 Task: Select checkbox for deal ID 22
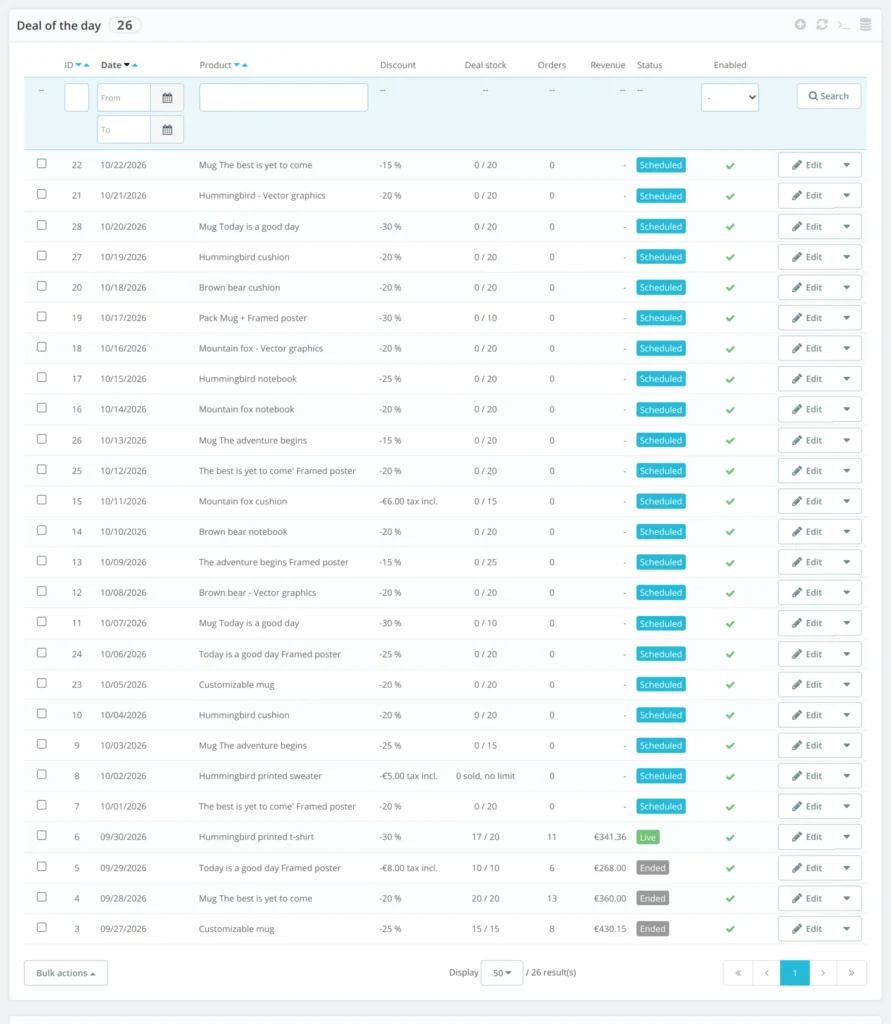click(x=42, y=164)
